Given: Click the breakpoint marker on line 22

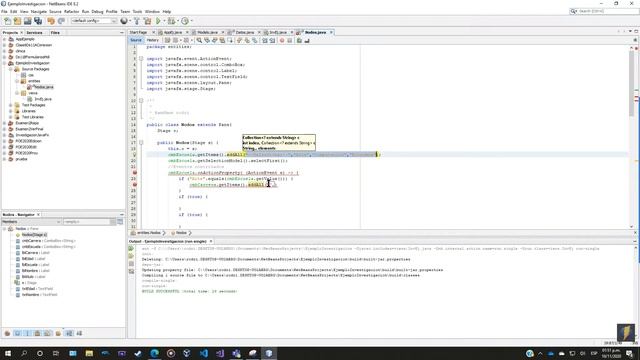Looking at the screenshot, I should click(x=134, y=173).
